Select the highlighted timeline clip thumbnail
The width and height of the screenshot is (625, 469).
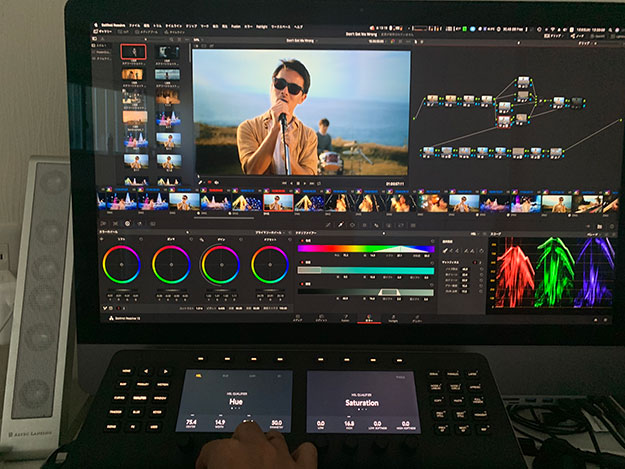tap(277, 202)
